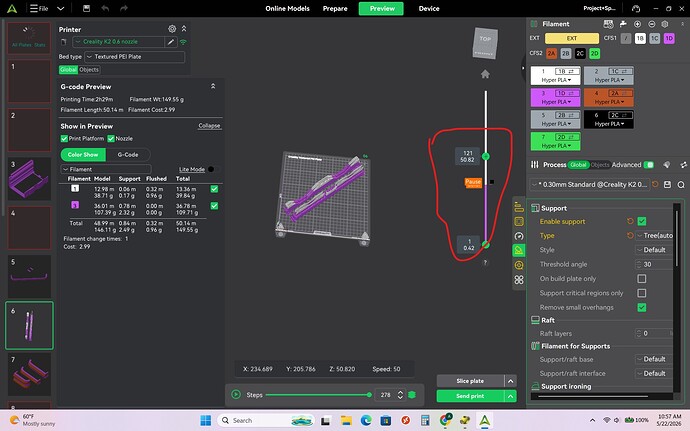The image size is (690, 431).
Task: Uncheck filament 3 visibility checkbox
Action: 214,206
